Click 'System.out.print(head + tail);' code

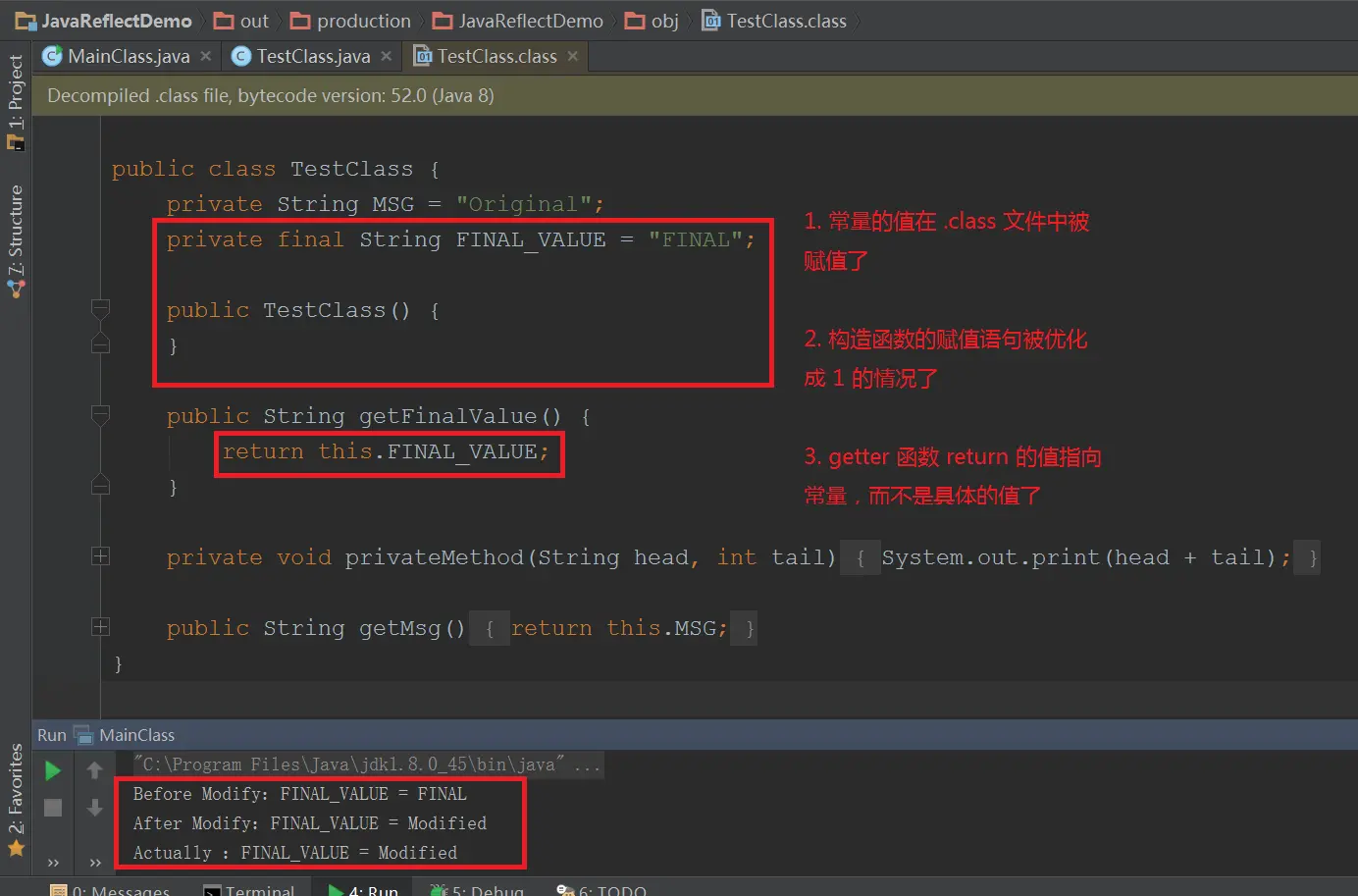point(1085,557)
